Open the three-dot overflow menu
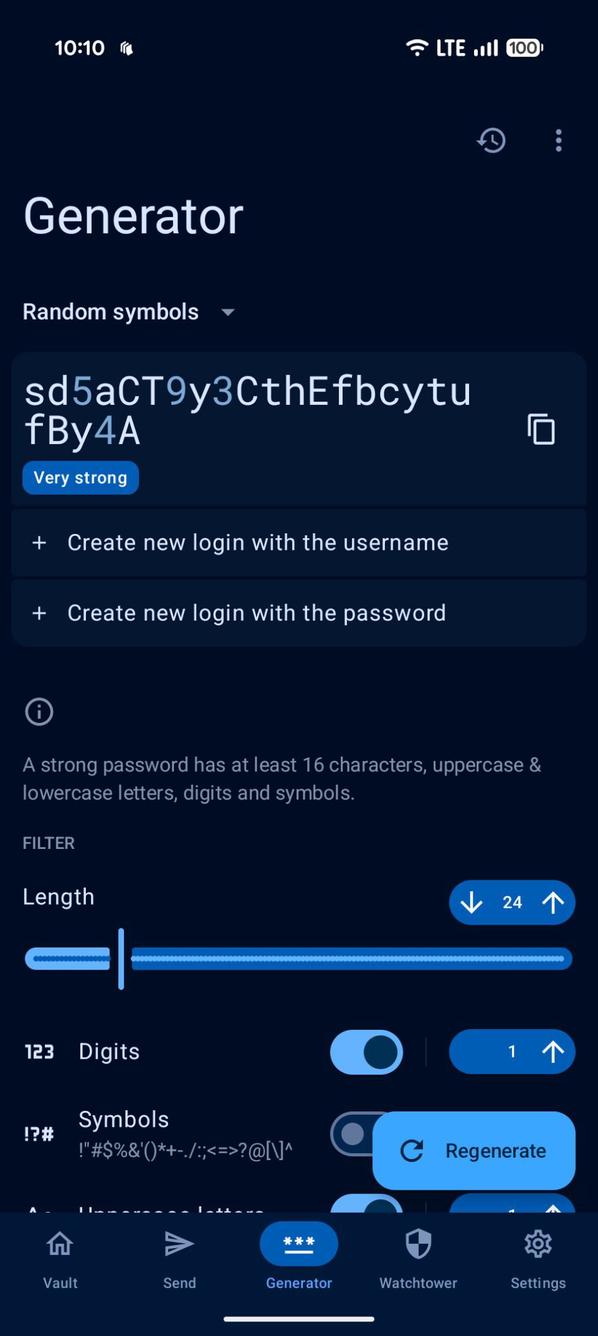 [x=558, y=141]
